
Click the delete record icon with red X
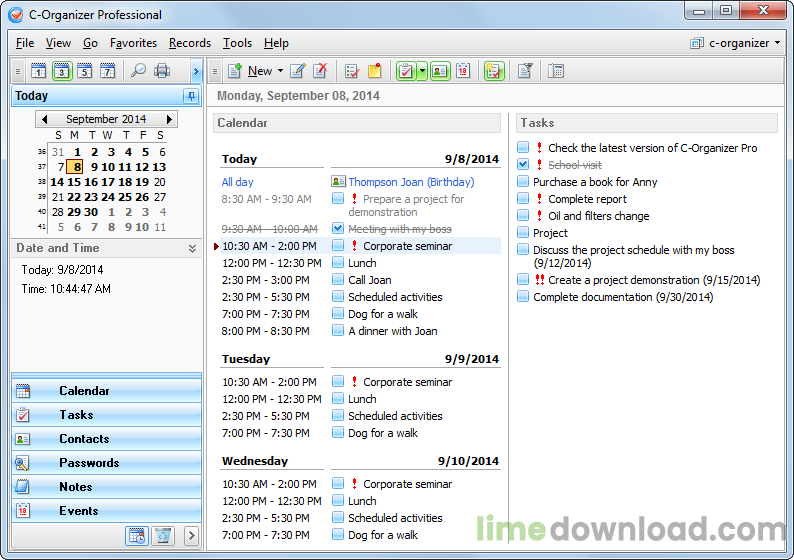320,71
